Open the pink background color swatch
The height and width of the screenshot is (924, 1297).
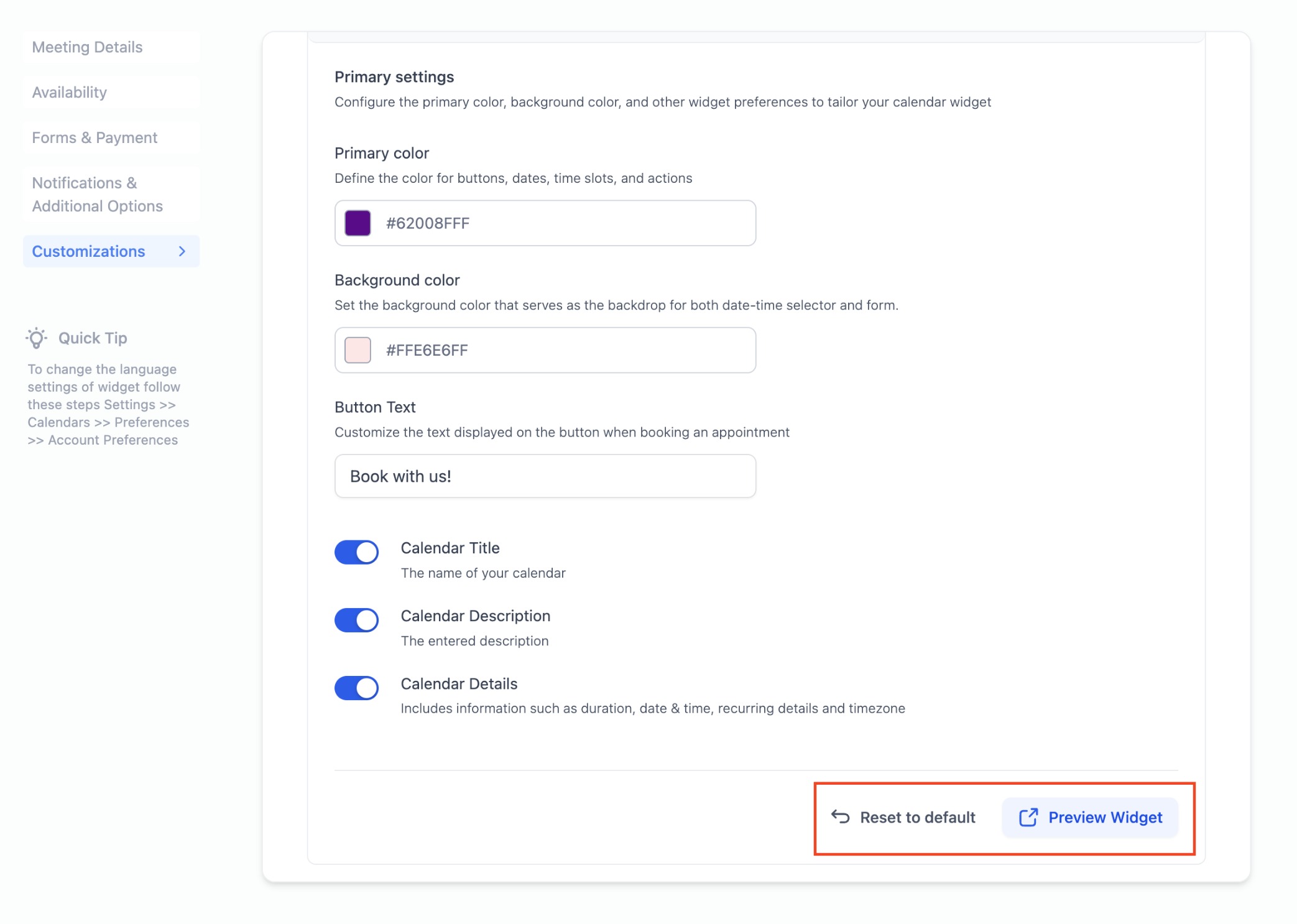(x=358, y=350)
